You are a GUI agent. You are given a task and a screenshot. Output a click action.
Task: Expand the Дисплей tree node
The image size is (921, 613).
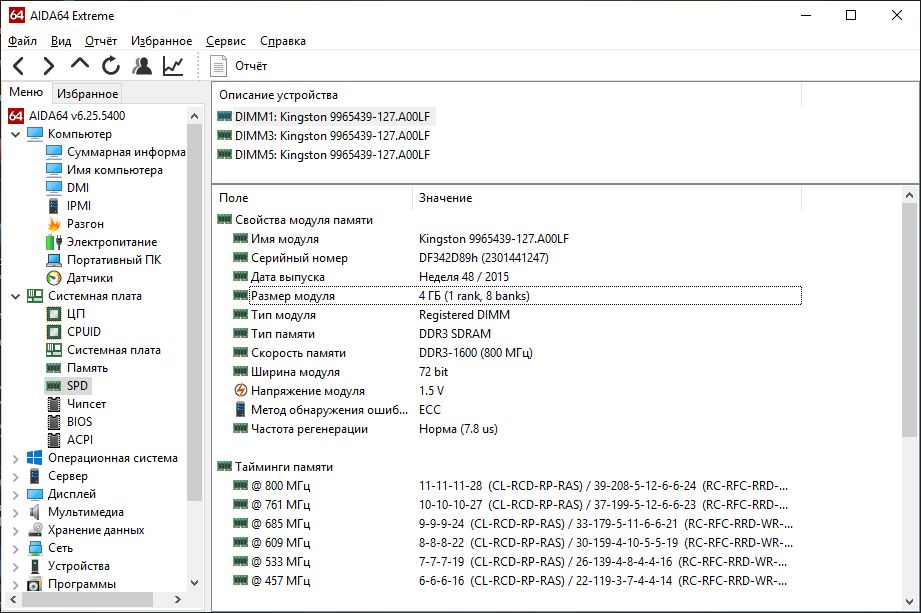click(x=16, y=495)
